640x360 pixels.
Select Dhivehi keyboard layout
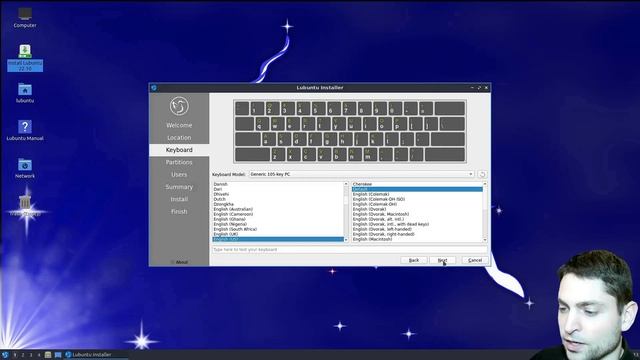221,194
